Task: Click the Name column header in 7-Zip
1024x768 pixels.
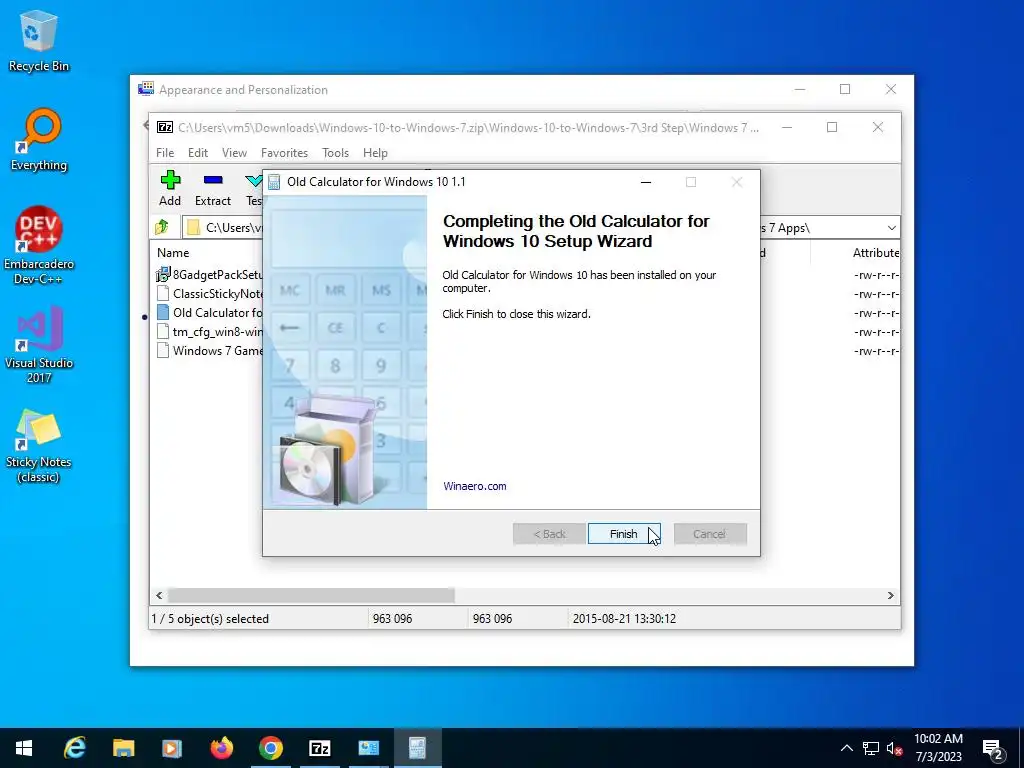Action: (173, 253)
